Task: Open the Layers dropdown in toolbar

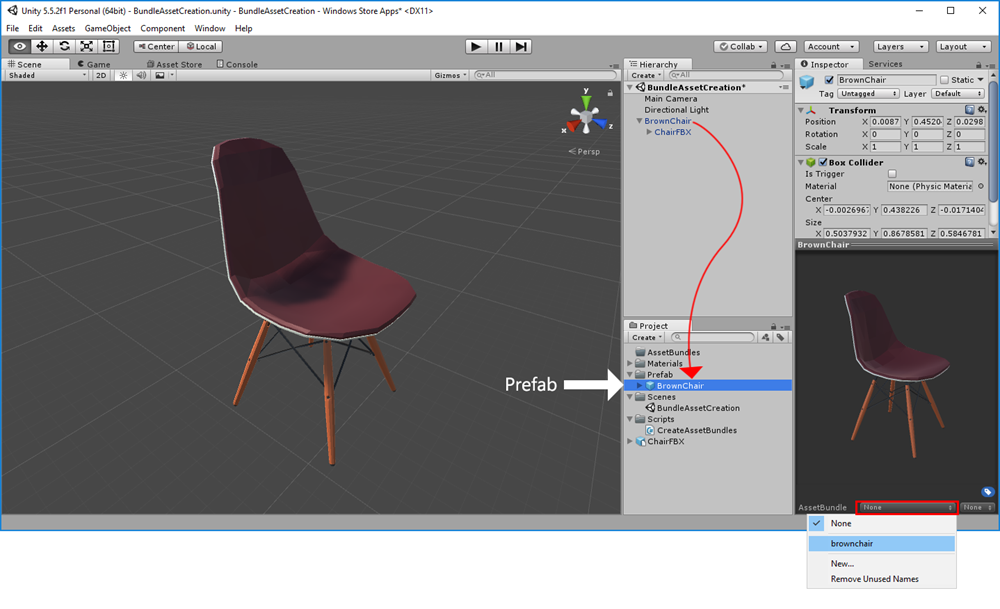Action: [x=900, y=47]
